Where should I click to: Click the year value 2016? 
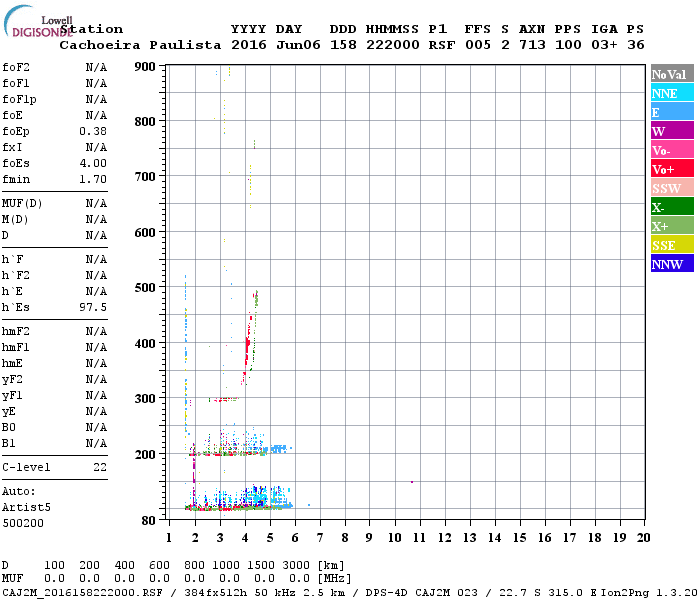click(249, 45)
